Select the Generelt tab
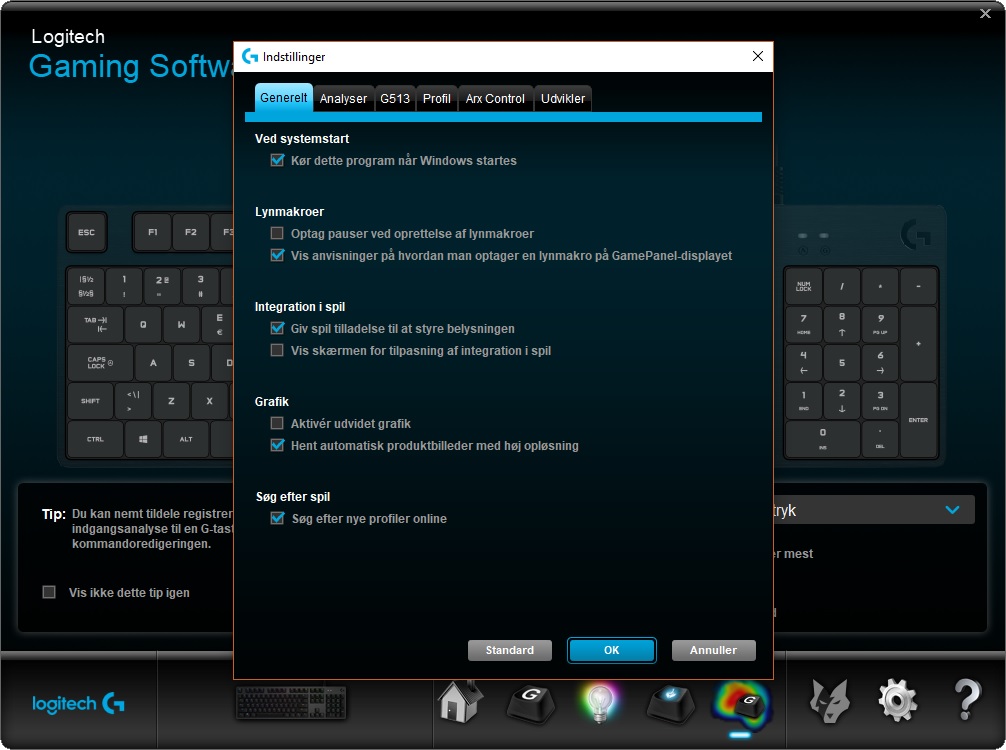Viewport: 1006px width, 750px height. (284, 98)
